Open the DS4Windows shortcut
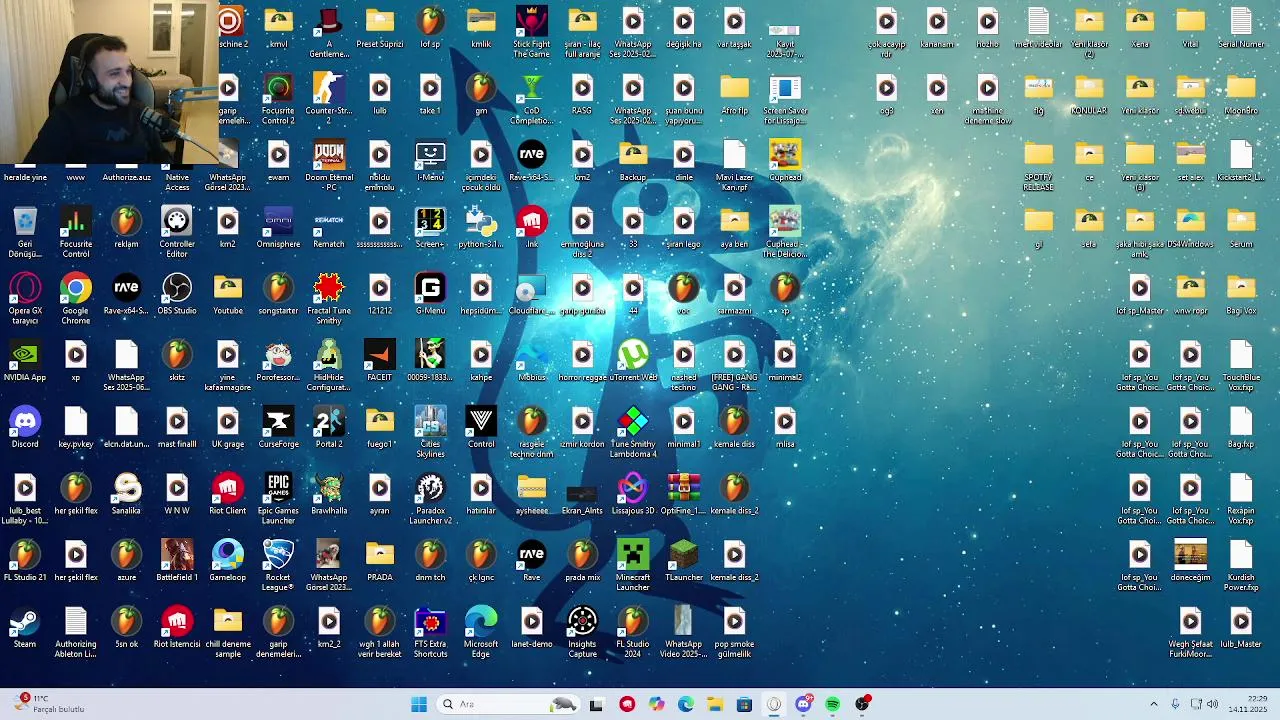 1190,228
